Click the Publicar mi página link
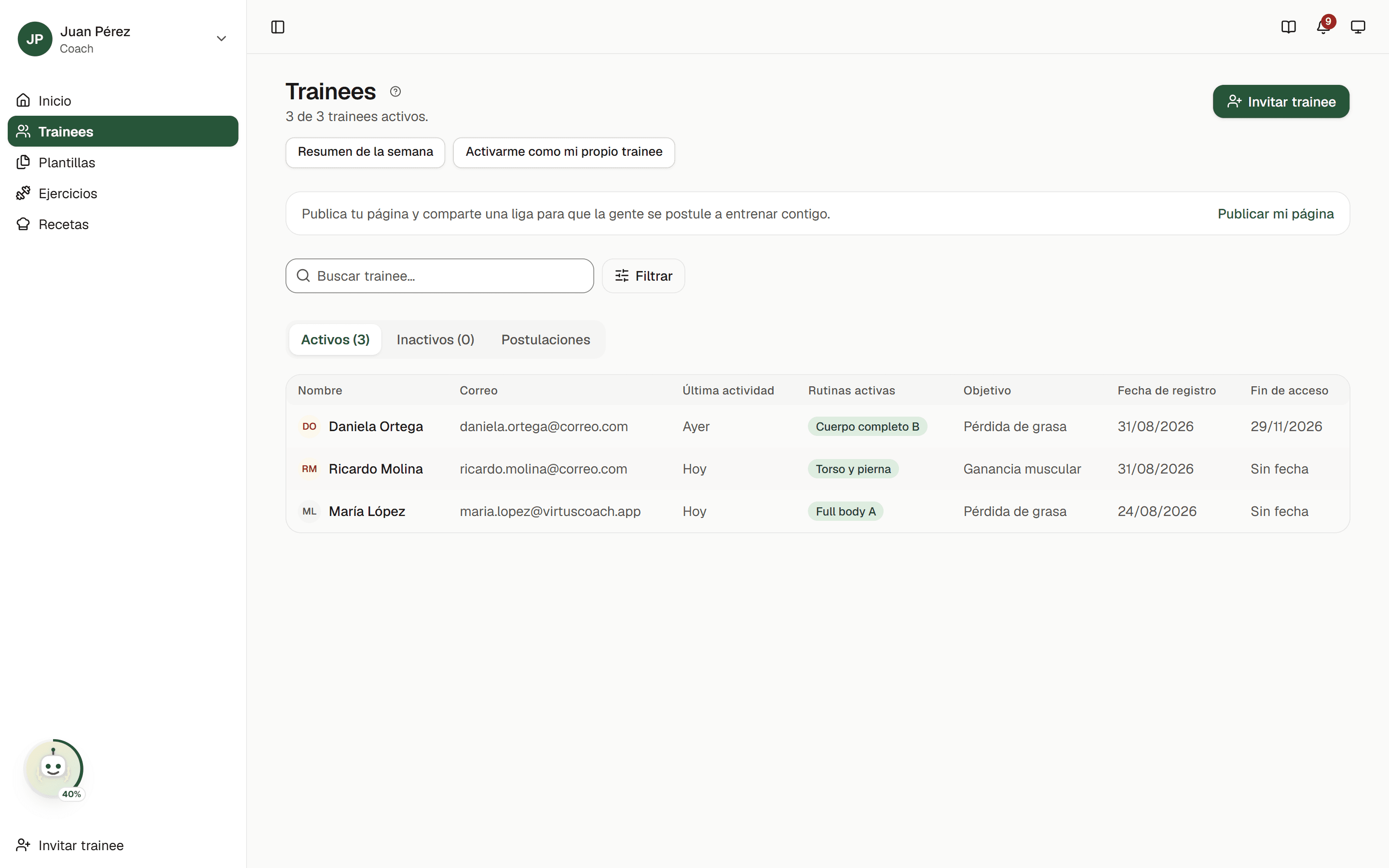Image resolution: width=1389 pixels, height=868 pixels. click(x=1275, y=214)
